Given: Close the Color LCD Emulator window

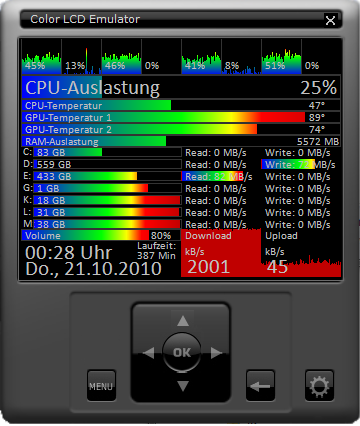Looking at the screenshot, I should (x=330, y=20).
